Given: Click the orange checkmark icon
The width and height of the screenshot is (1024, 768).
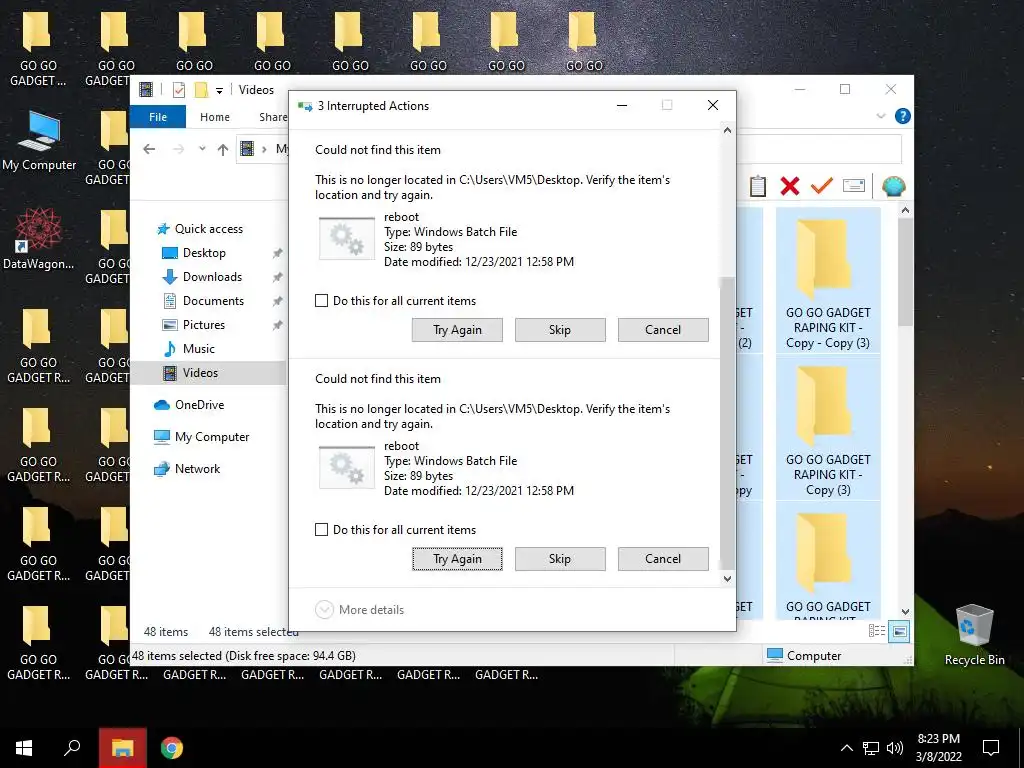Looking at the screenshot, I should (822, 186).
